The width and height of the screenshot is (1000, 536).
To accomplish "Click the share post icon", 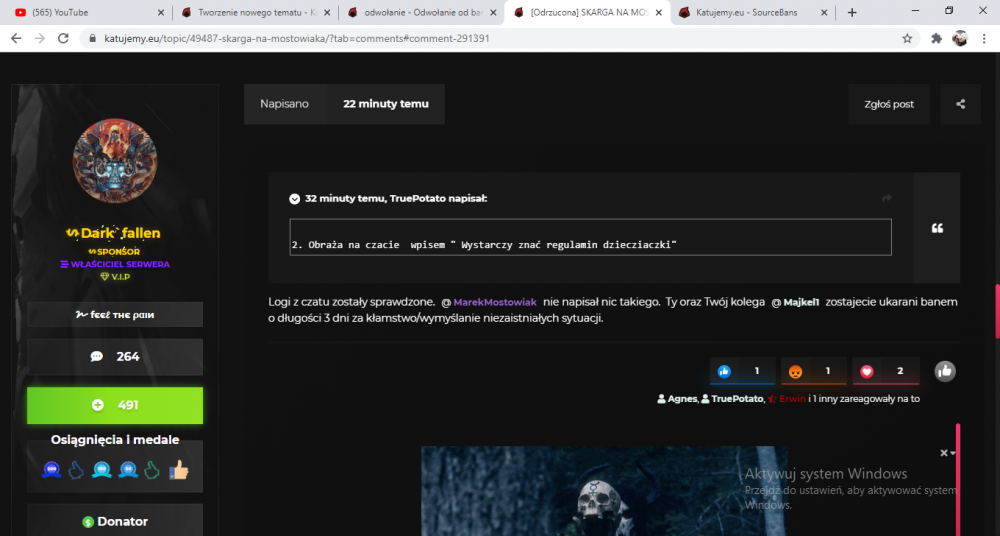I will [x=960, y=104].
